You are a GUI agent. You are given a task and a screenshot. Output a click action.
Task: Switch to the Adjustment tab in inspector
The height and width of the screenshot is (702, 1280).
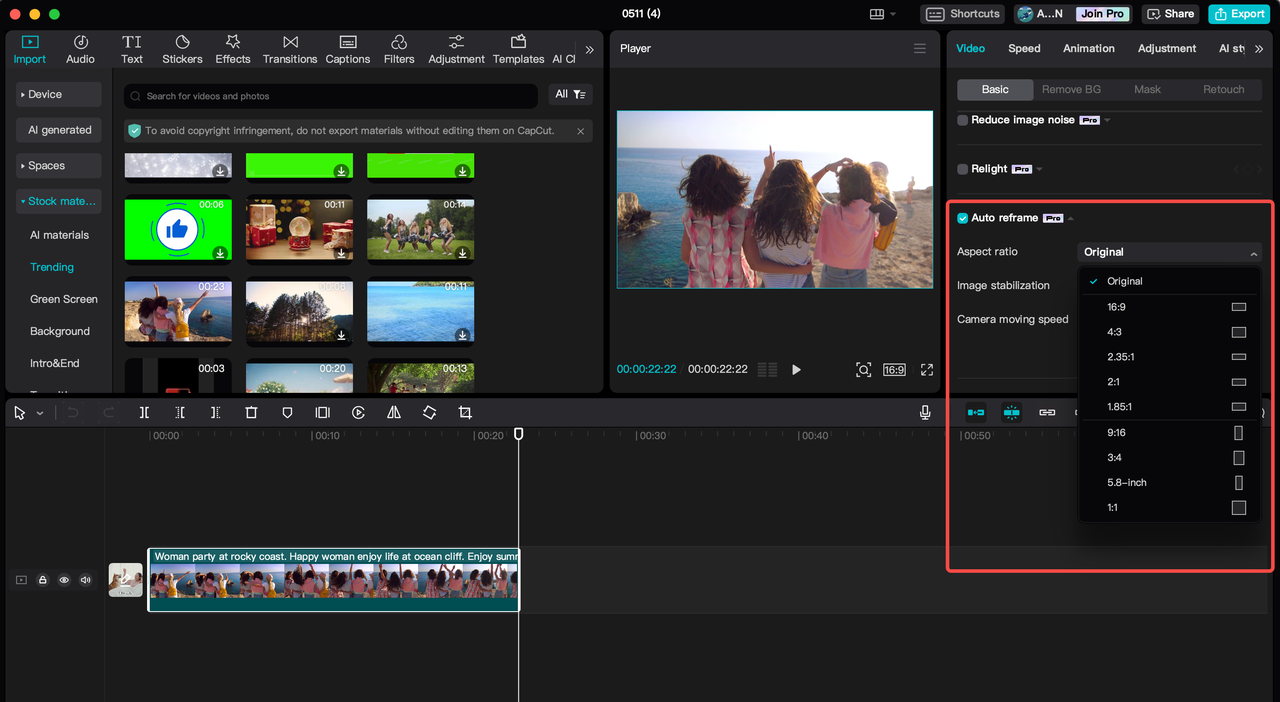1167,48
